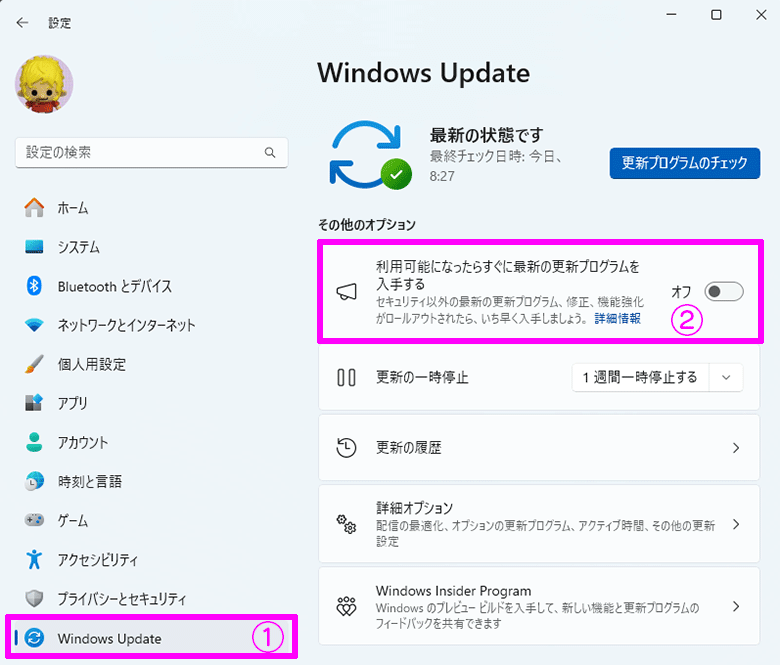This screenshot has height=665, width=780.
Task: Open the アプリ icon in sidebar
Action: [34, 403]
